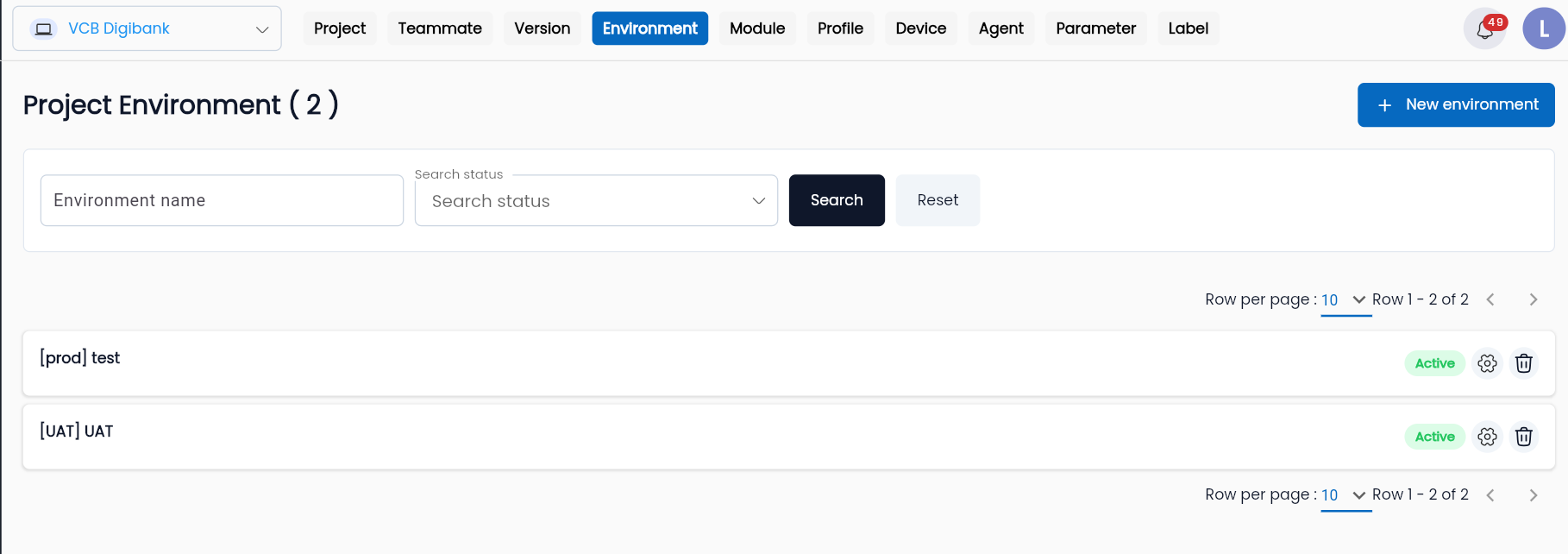Click trash icon for [UAT] UAT
This screenshot has height=554, width=1568.
pyautogui.click(x=1524, y=437)
